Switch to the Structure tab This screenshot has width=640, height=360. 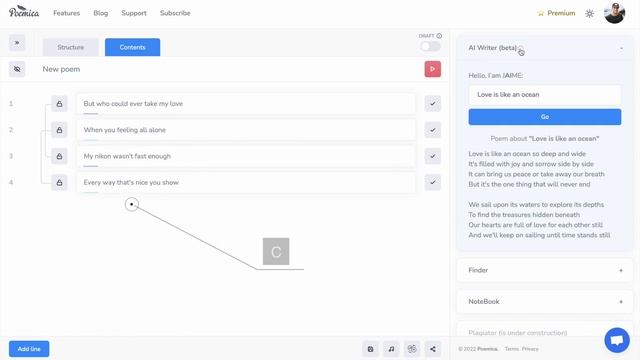pyautogui.click(x=71, y=47)
